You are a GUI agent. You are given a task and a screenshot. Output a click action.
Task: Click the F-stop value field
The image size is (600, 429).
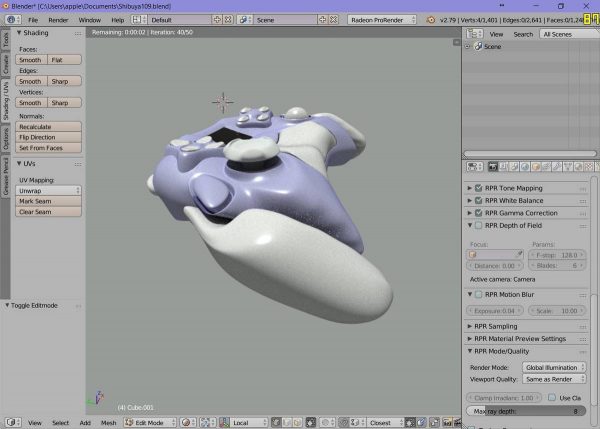click(558, 254)
